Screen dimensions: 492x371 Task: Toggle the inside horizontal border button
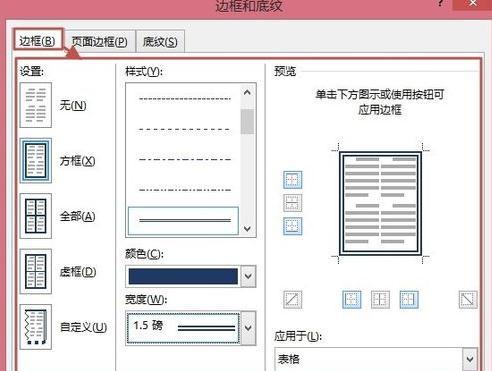tap(293, 203)
